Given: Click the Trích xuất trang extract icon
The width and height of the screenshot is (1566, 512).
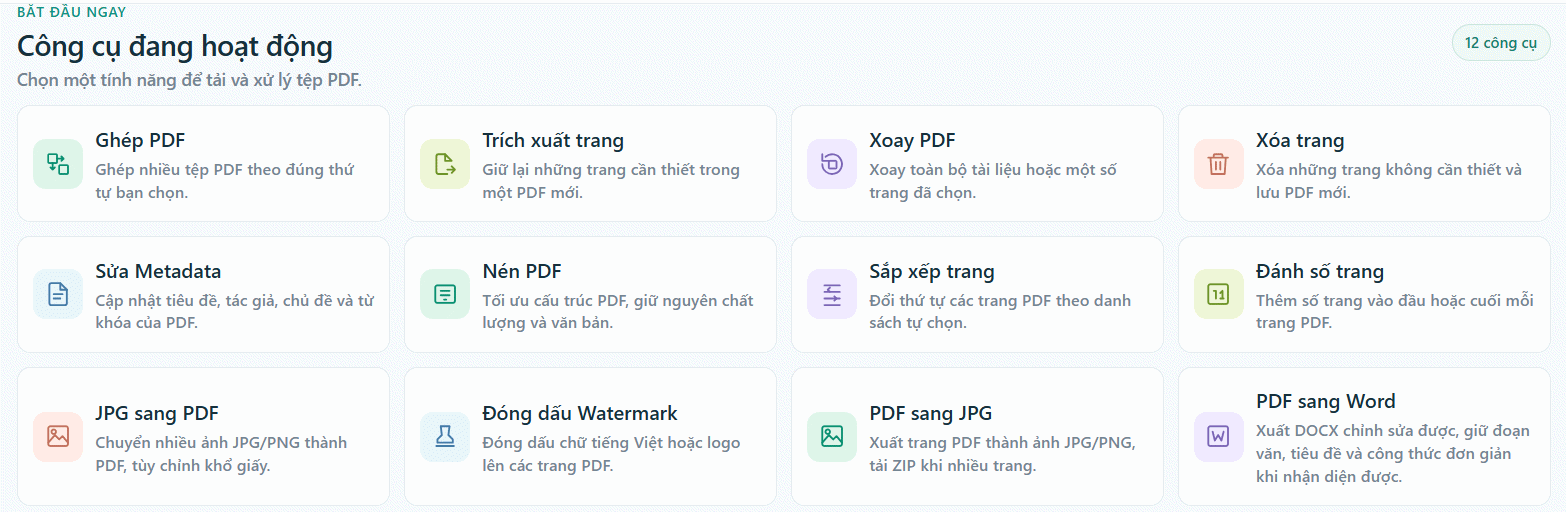Looking at the screenshot, I should point(445,164).
